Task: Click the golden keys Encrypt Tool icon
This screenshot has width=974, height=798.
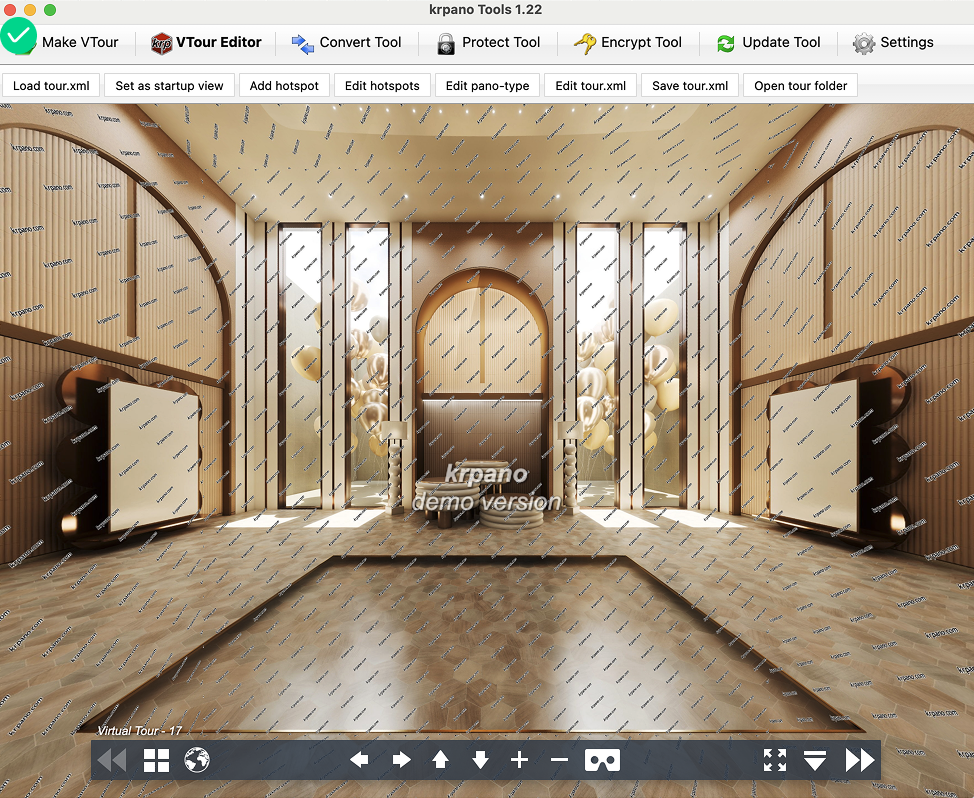Action: tap(584, 43)
